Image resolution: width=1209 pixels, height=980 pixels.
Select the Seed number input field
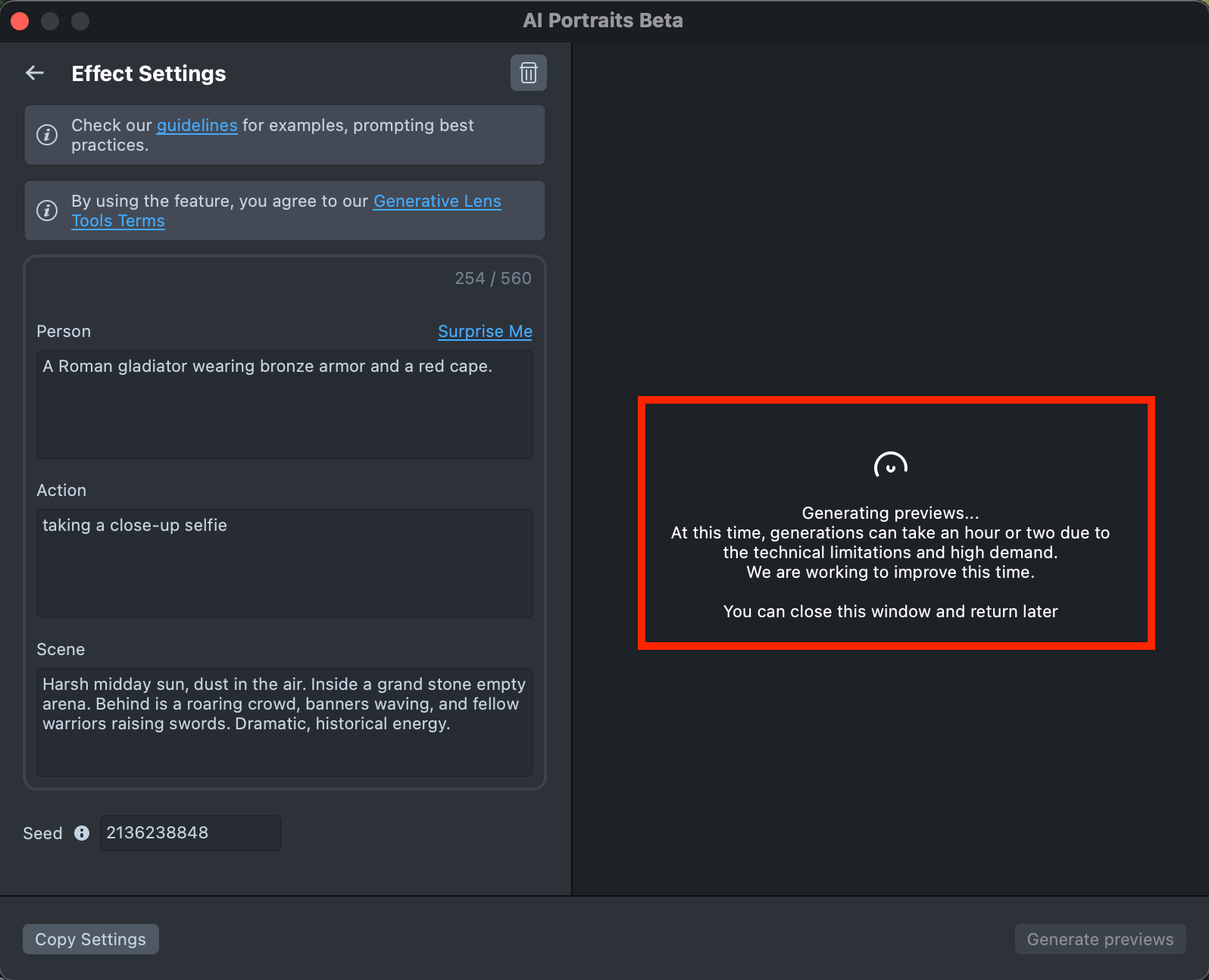pyautogui.click(x=190, y=833)
